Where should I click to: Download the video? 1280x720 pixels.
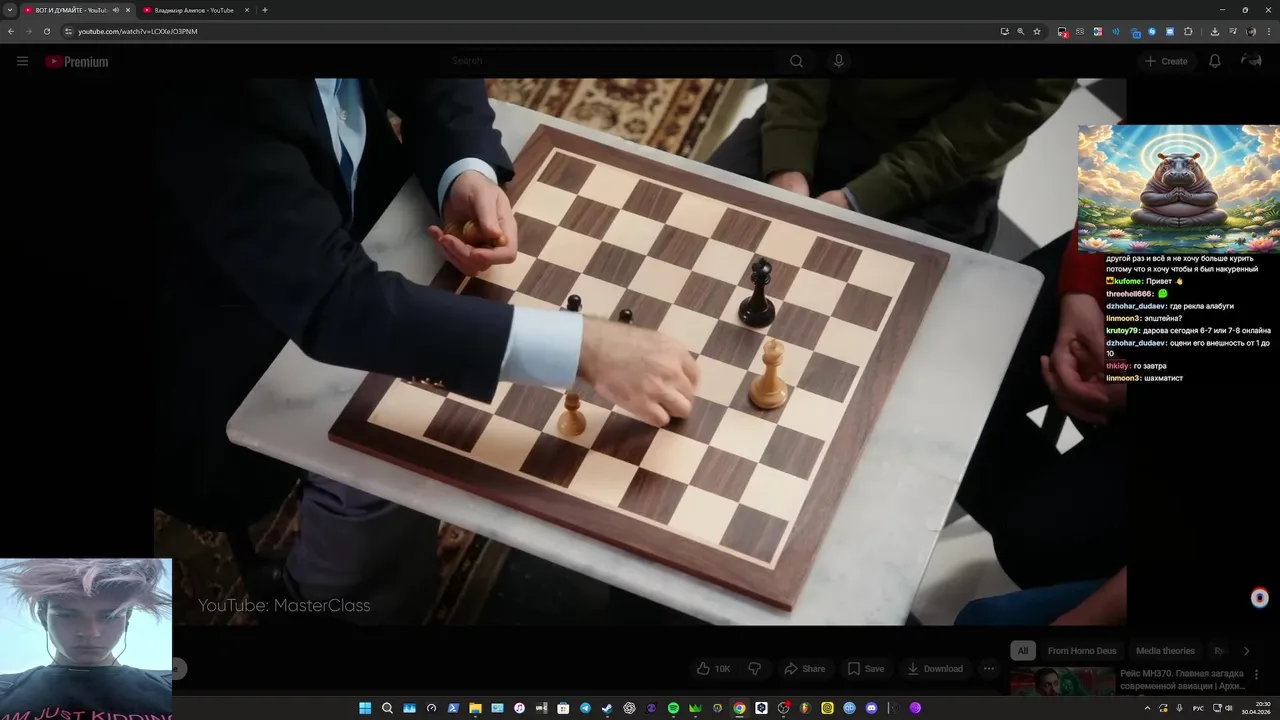[x=934, y=668]
